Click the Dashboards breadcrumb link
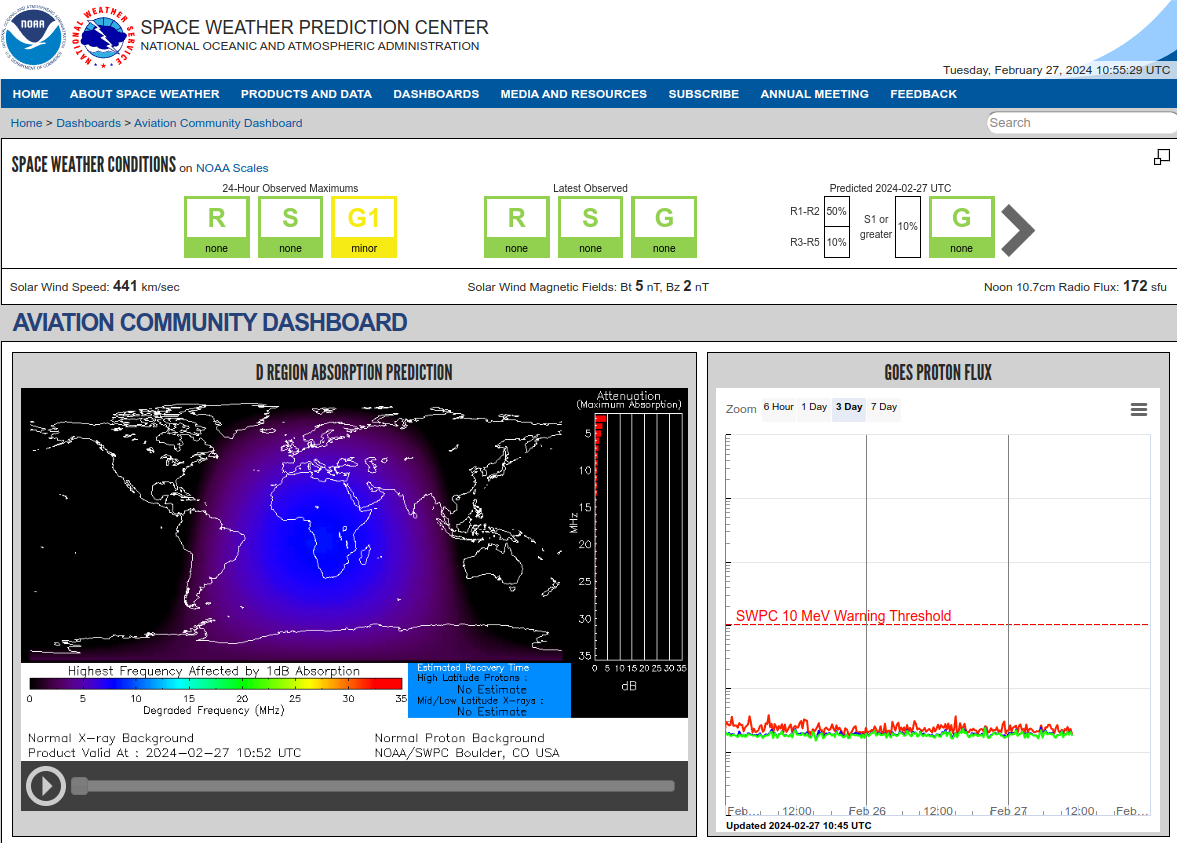Viewport: 1177px width, 843px height. pos(89,123)
